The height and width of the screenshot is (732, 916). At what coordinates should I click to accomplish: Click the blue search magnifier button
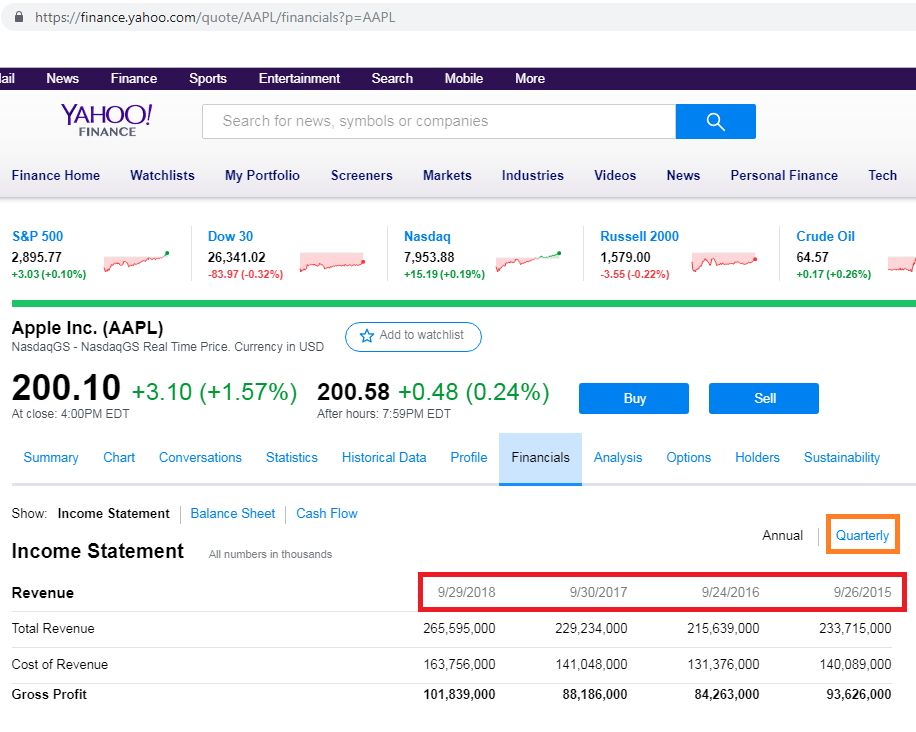716,122
